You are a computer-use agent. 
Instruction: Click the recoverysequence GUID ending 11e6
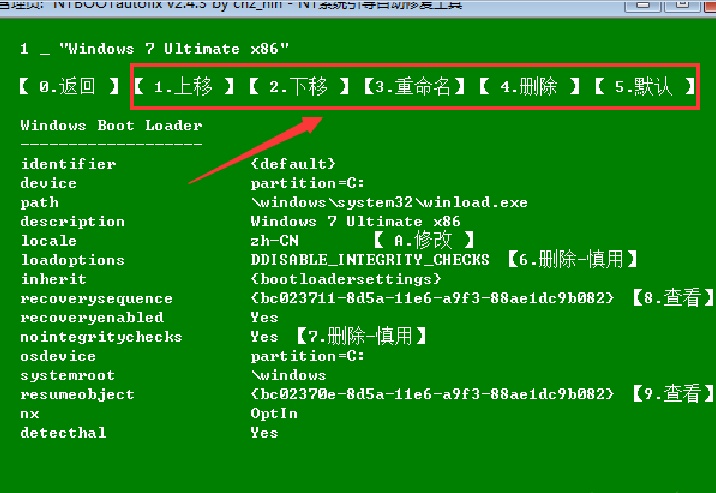point(432,298)
